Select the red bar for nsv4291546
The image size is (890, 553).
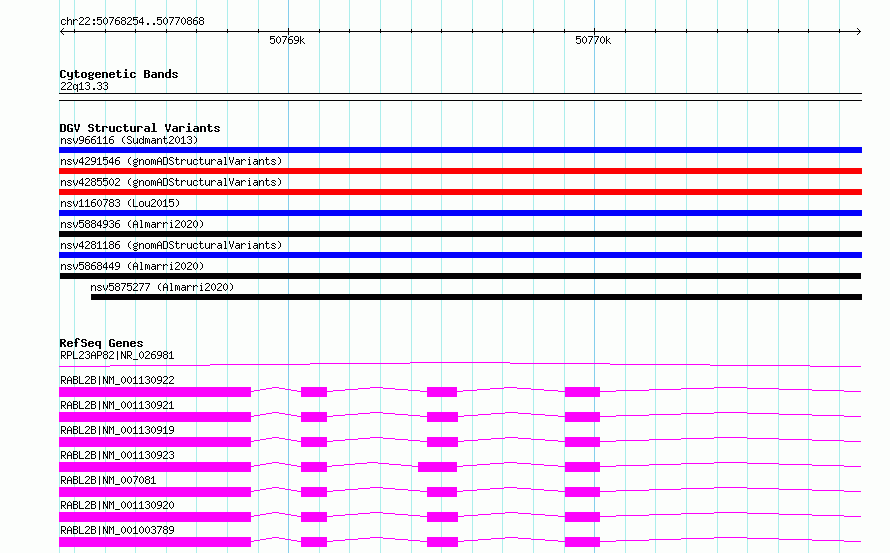[460, 171]
